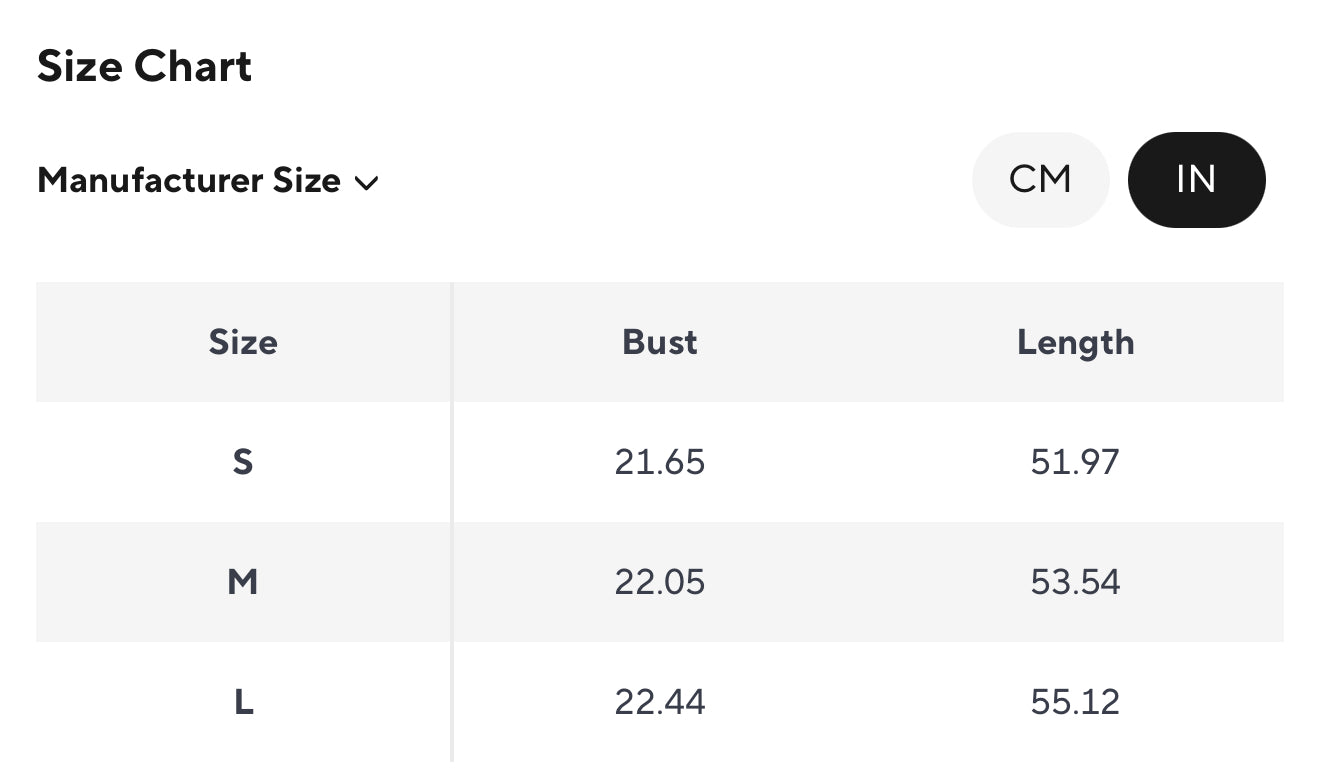Select the 55.12 length cell
This screenshot has width=1320, height=770.
click(x=1075, y=702)
